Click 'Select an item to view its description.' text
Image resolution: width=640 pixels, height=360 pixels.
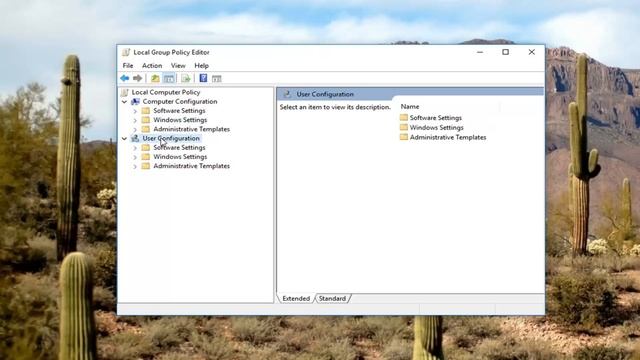(335, 107)
